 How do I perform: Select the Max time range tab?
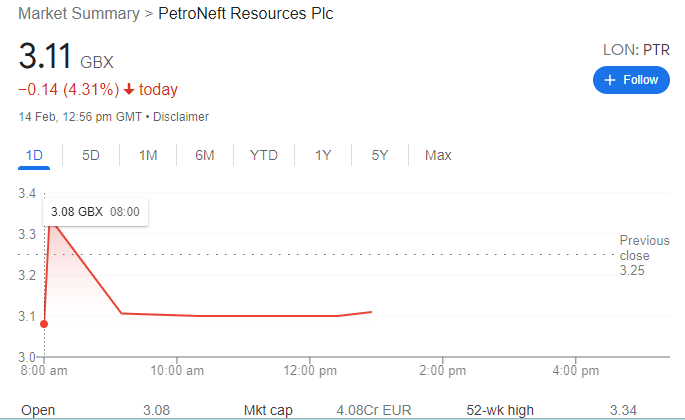pos(438,155)
